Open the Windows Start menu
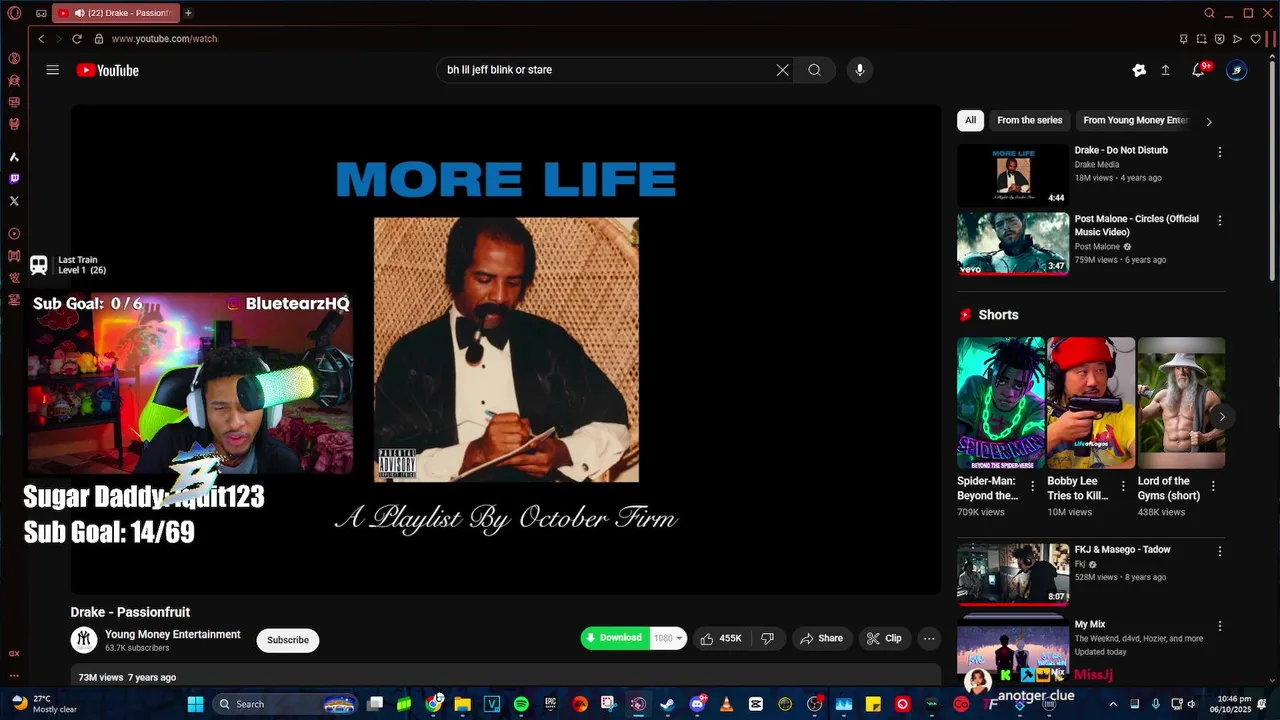Viewport: 1280px width, 720px height. pyautogui.click(x=195, y=704)
